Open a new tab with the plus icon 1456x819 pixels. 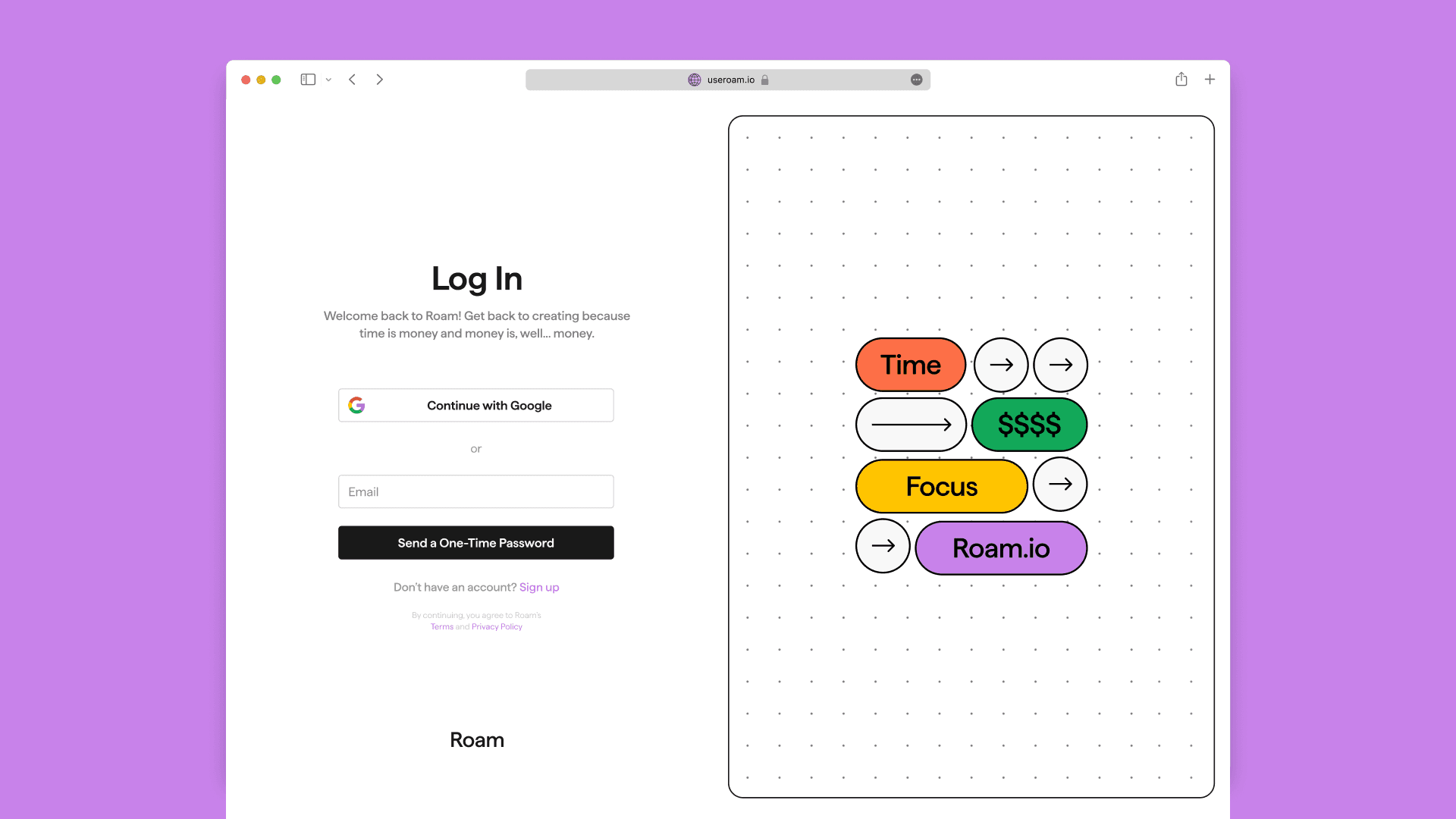[x=1210, y=80]
